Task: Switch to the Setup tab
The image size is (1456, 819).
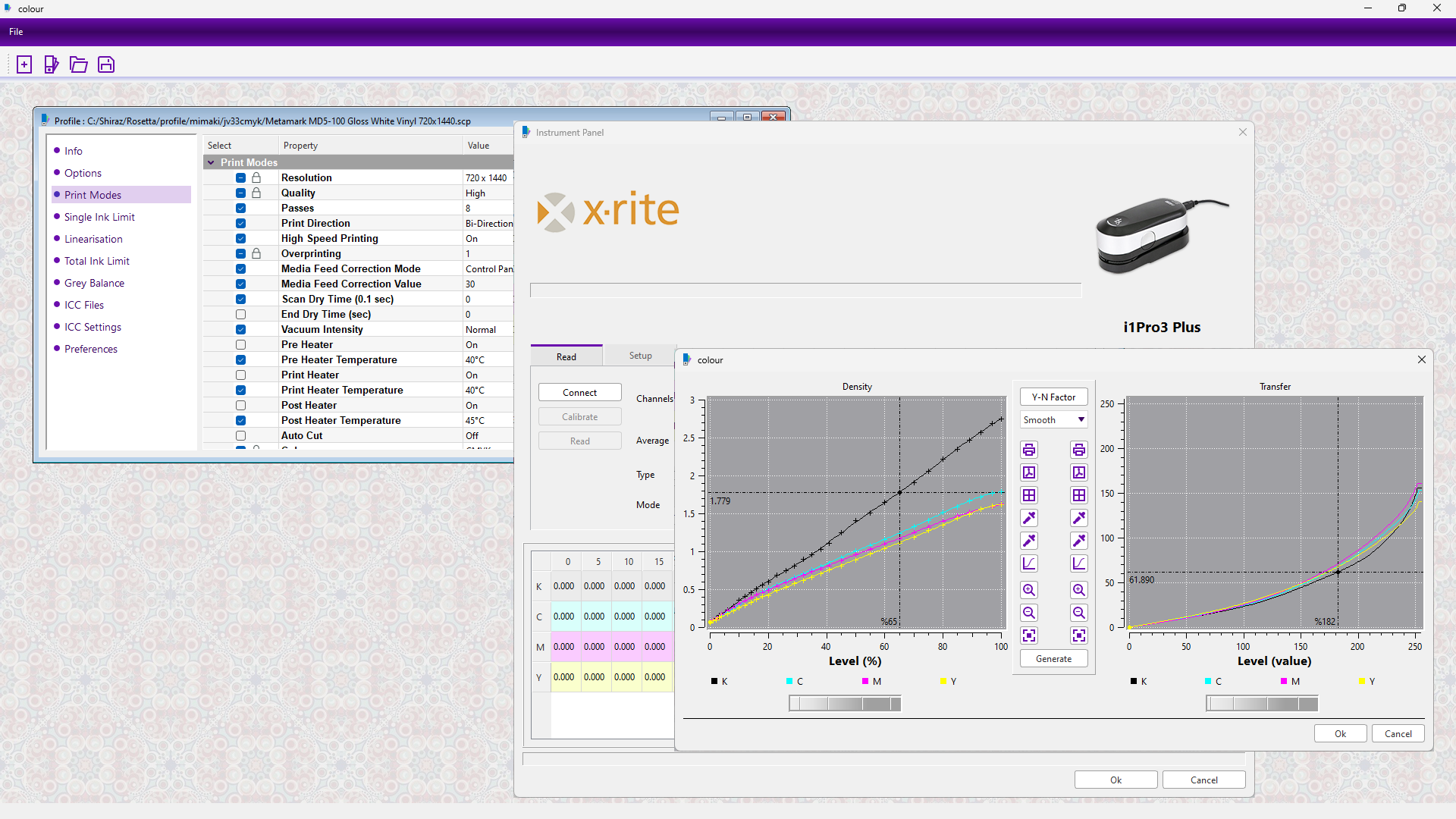Action: (x=640, y=356)
